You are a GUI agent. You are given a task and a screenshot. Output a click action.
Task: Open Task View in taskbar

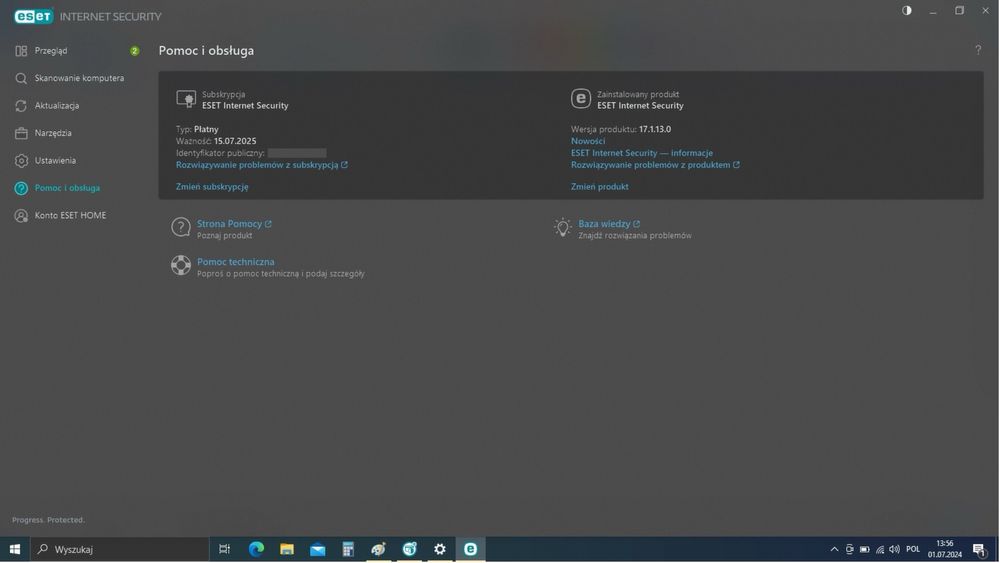(224, 549)
